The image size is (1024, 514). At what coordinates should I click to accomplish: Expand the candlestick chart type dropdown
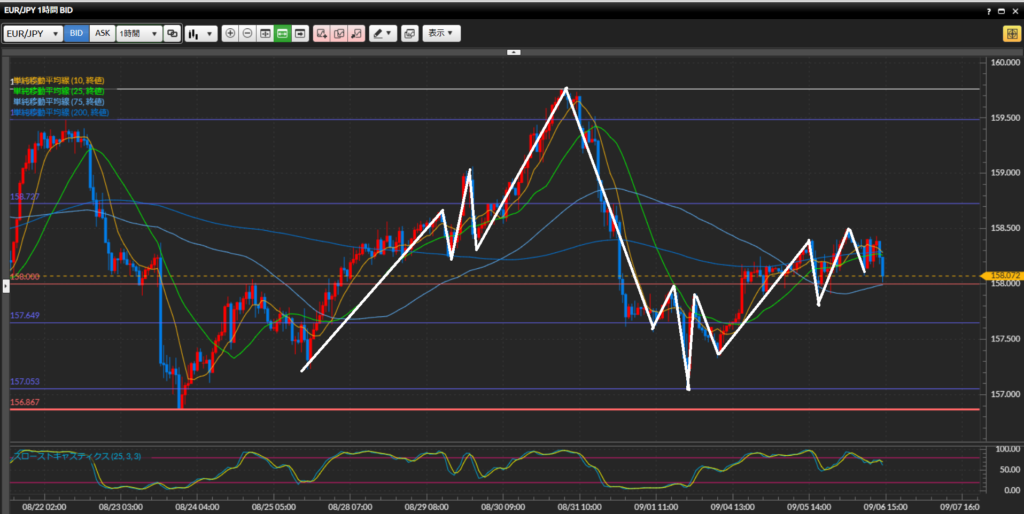pyautogui.click(x=201, y=33)
